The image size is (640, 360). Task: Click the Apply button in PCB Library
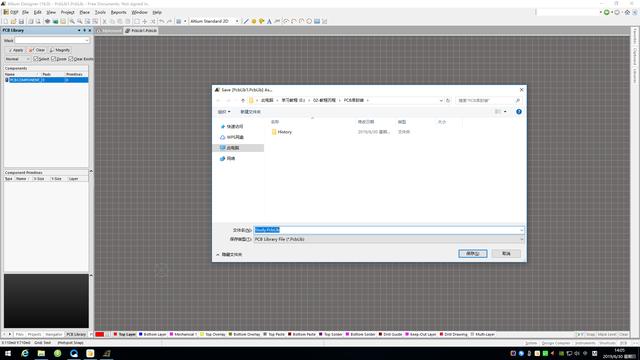point(16,50)
